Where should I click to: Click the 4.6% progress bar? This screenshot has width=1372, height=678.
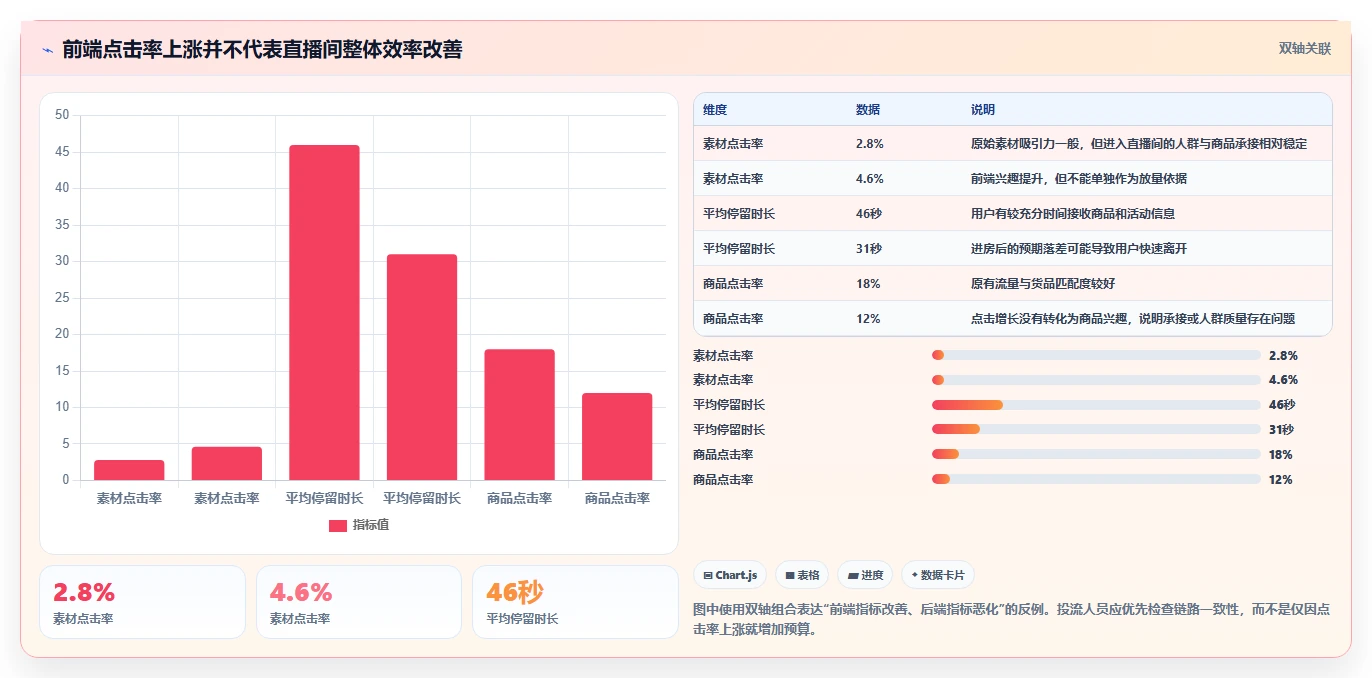[1096, 380]
